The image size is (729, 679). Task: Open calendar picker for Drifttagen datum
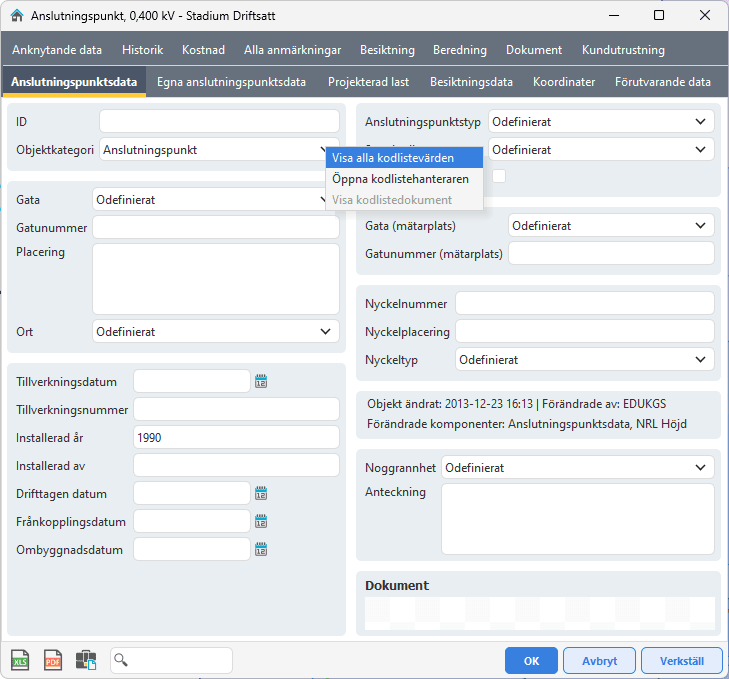coord(262,493)
